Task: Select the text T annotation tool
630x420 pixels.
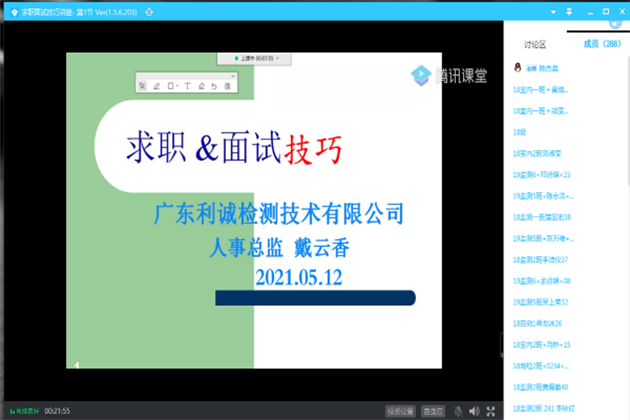Action: point(187,86)
